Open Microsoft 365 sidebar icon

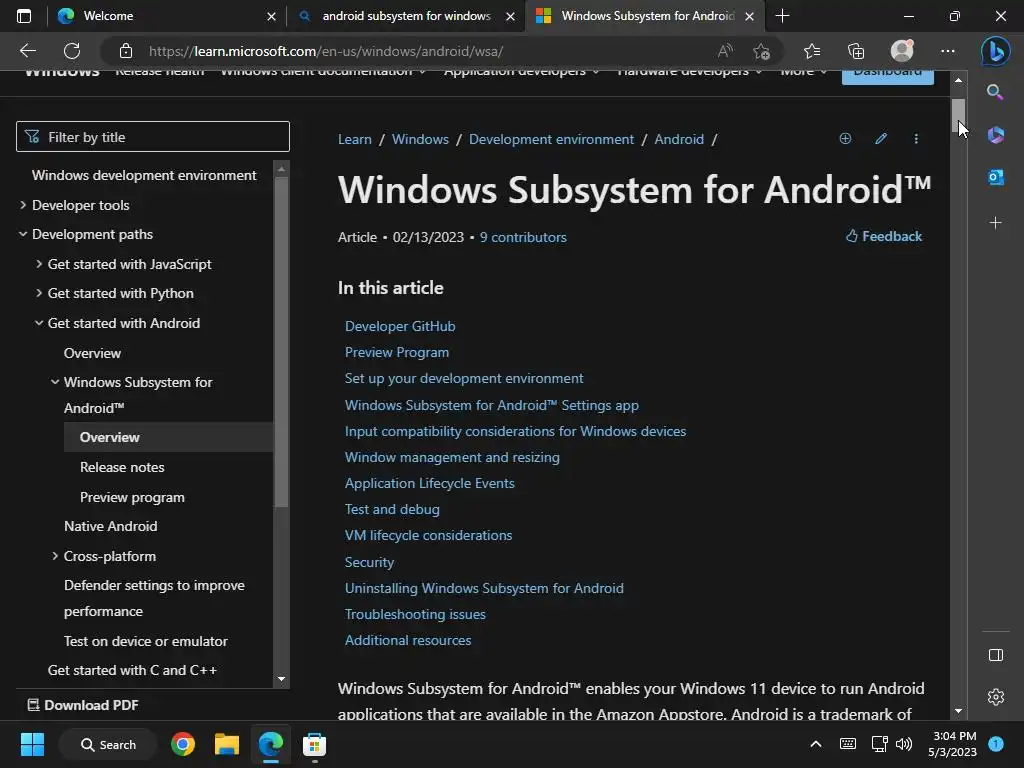tap(995, 135)
